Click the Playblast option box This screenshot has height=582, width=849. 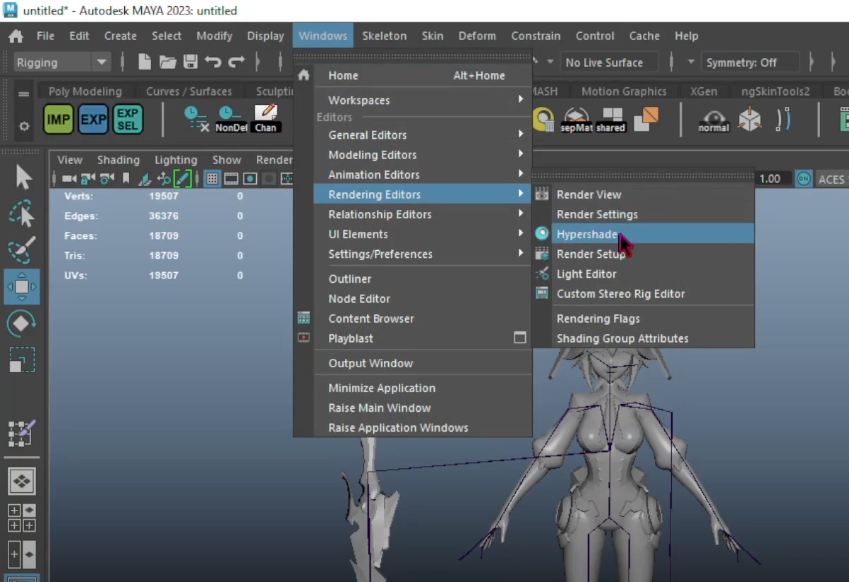pyautogui.click(x=520, y=338)
